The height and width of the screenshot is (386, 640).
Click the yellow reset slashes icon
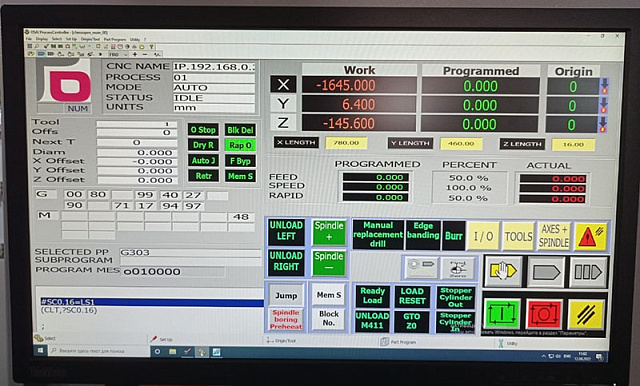(586, 314)
